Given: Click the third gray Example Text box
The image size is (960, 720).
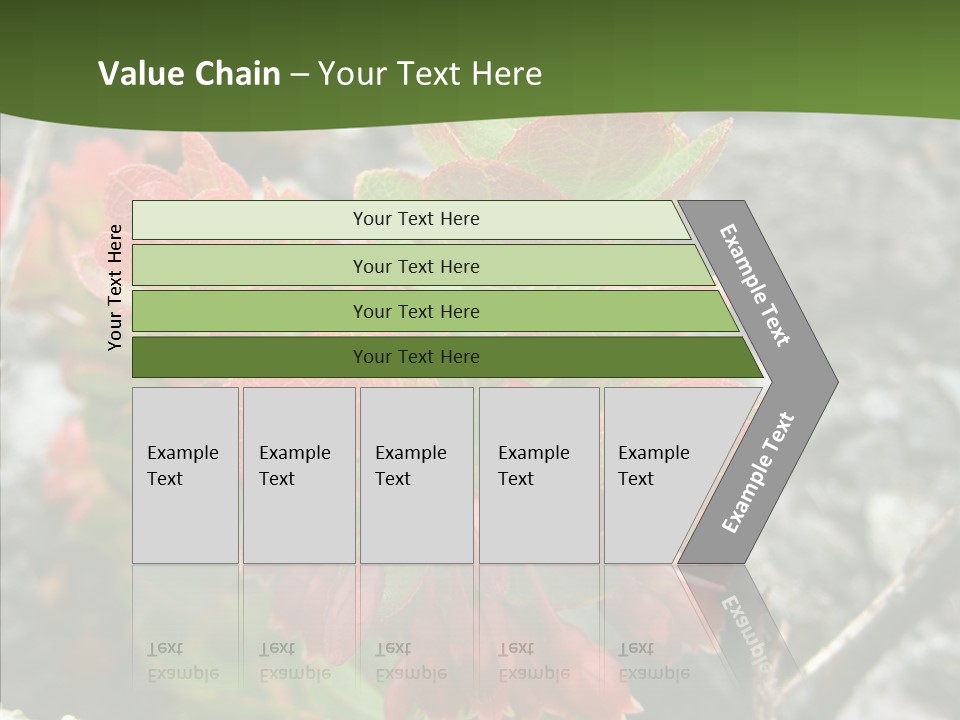Looking at the screenshot, I should click(416, 474).
